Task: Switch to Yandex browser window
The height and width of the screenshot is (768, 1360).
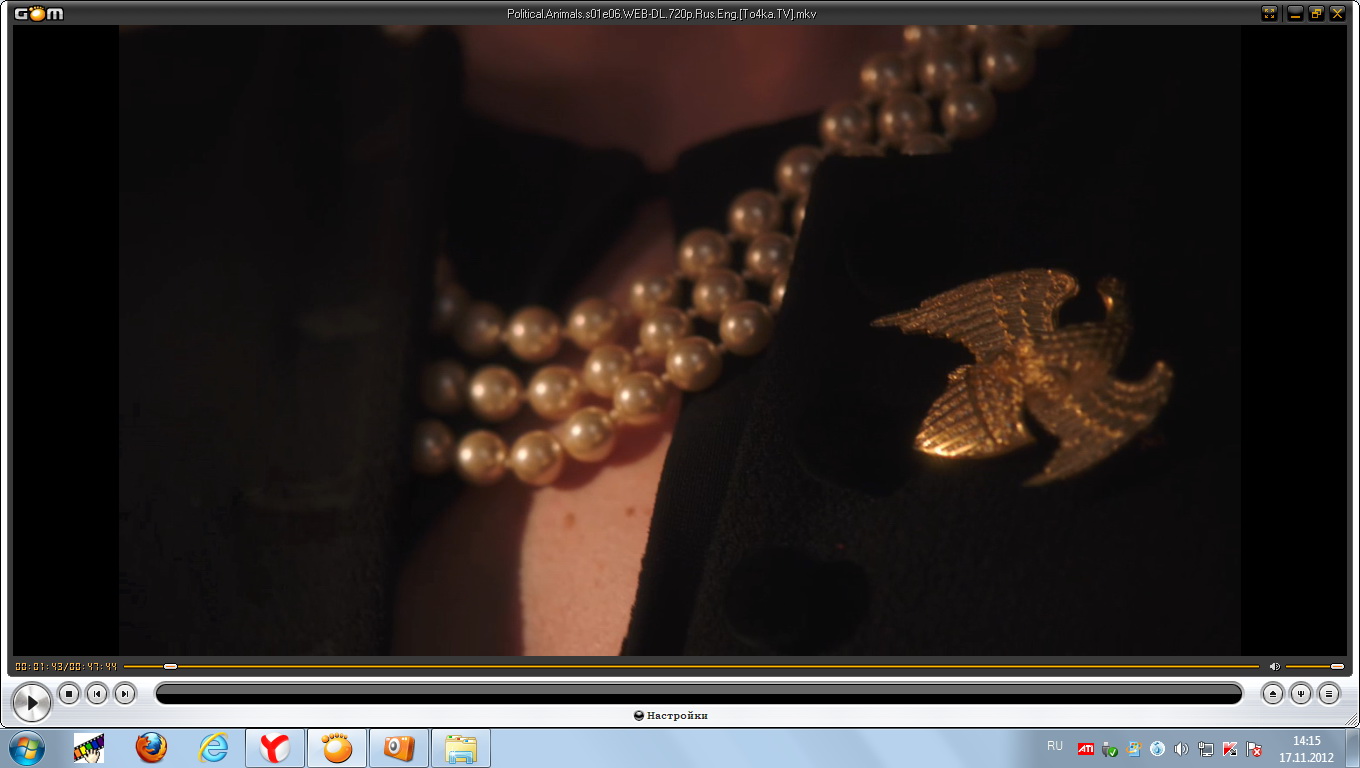Action: pos(275,748)
